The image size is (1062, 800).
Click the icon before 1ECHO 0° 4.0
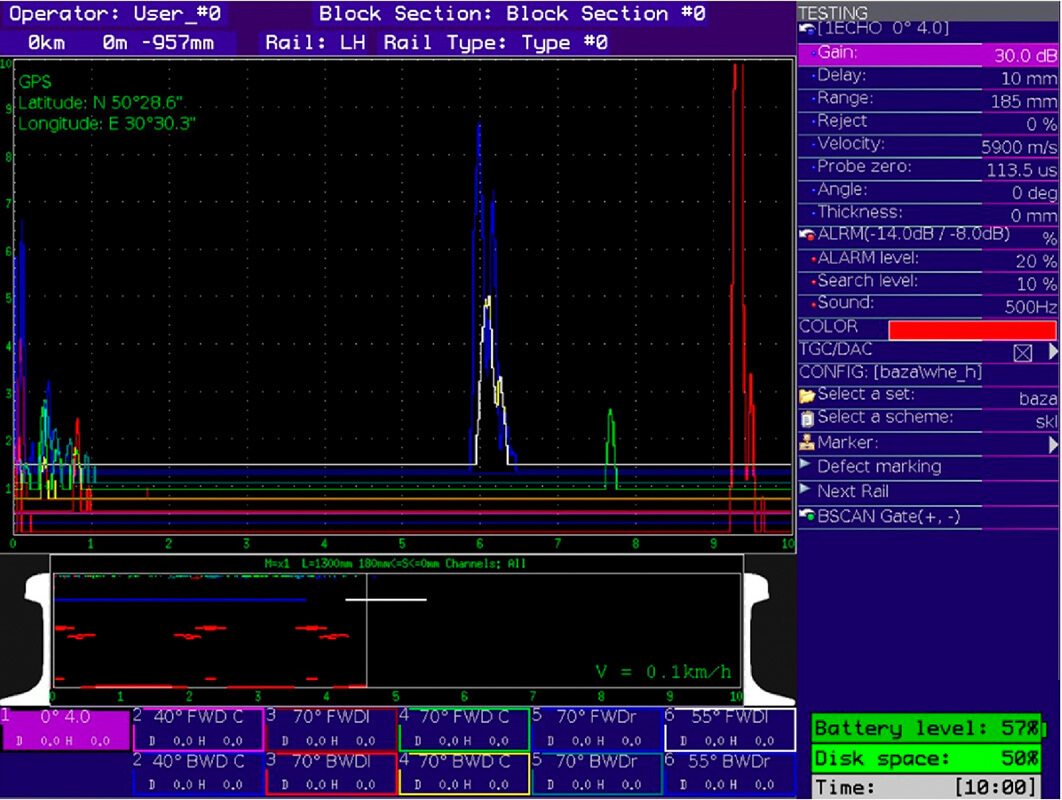(x=807, y=29)
